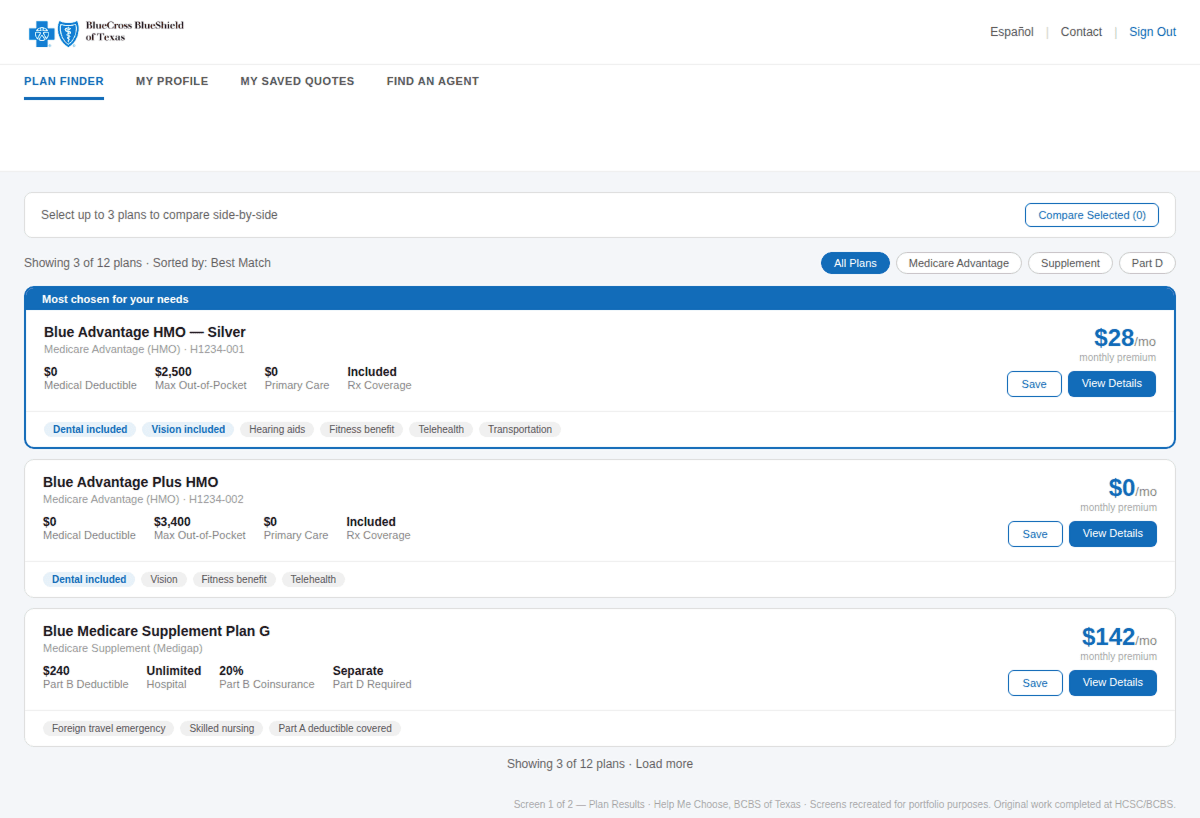Click the BlueCross BlueShield of Texas logo
The image size is (1200, 818).
(106, 32)
